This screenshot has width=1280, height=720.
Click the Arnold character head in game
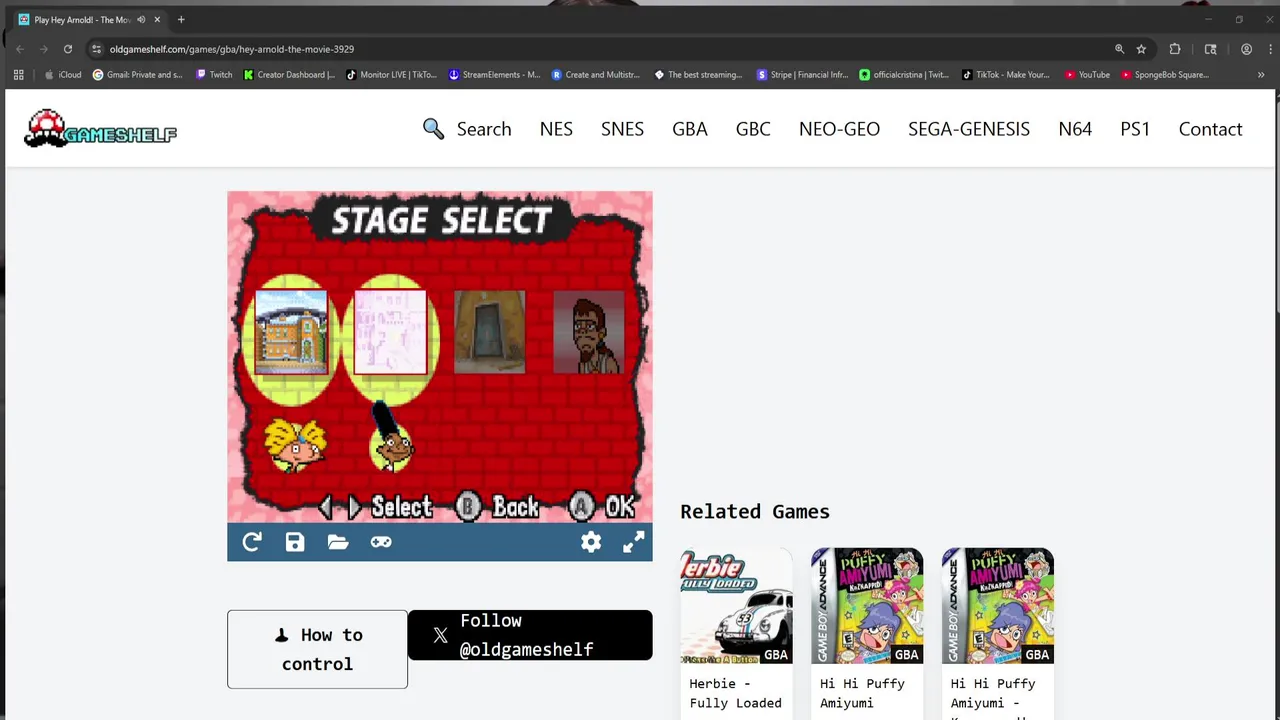pos(295,446)
